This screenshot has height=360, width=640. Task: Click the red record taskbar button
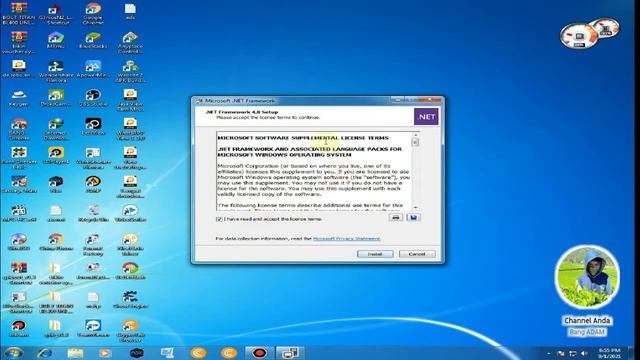259,353
